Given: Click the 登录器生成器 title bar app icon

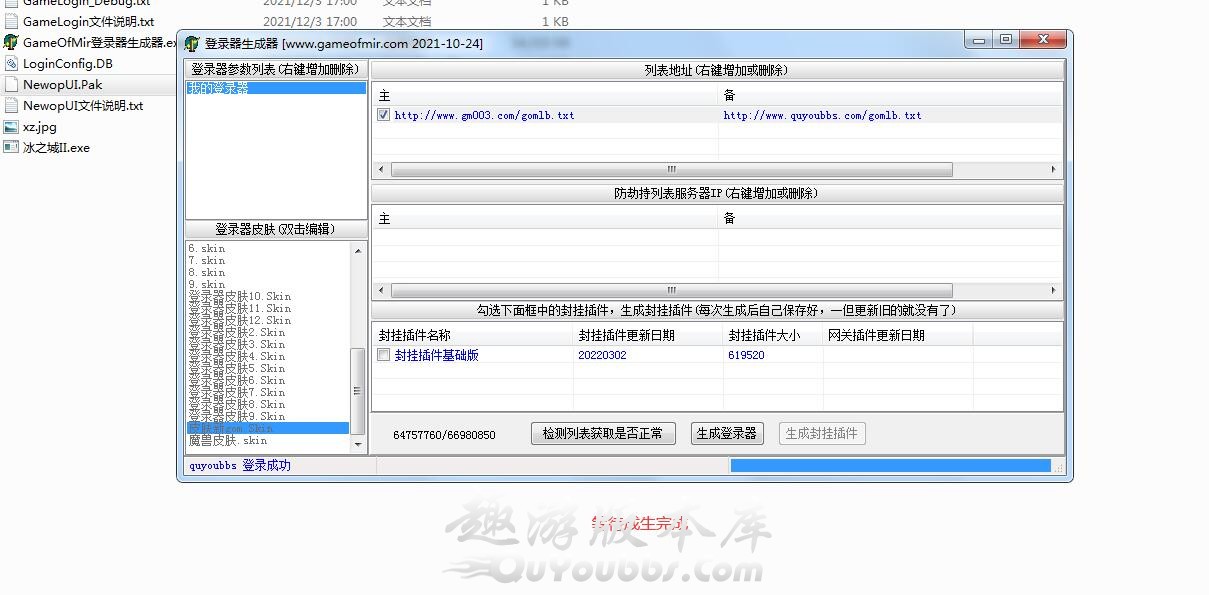Looking at the screenshot, I should point(192,44).
